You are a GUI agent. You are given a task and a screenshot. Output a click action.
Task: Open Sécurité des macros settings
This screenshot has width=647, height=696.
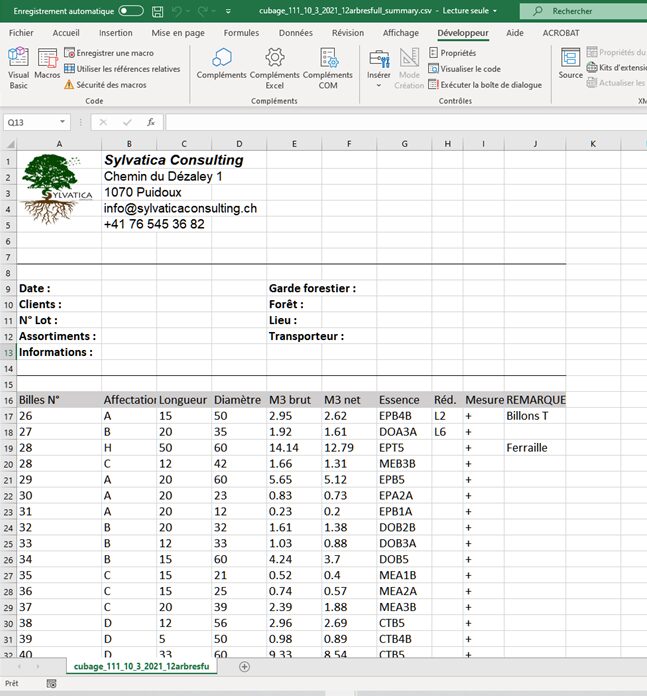point(105,85)
